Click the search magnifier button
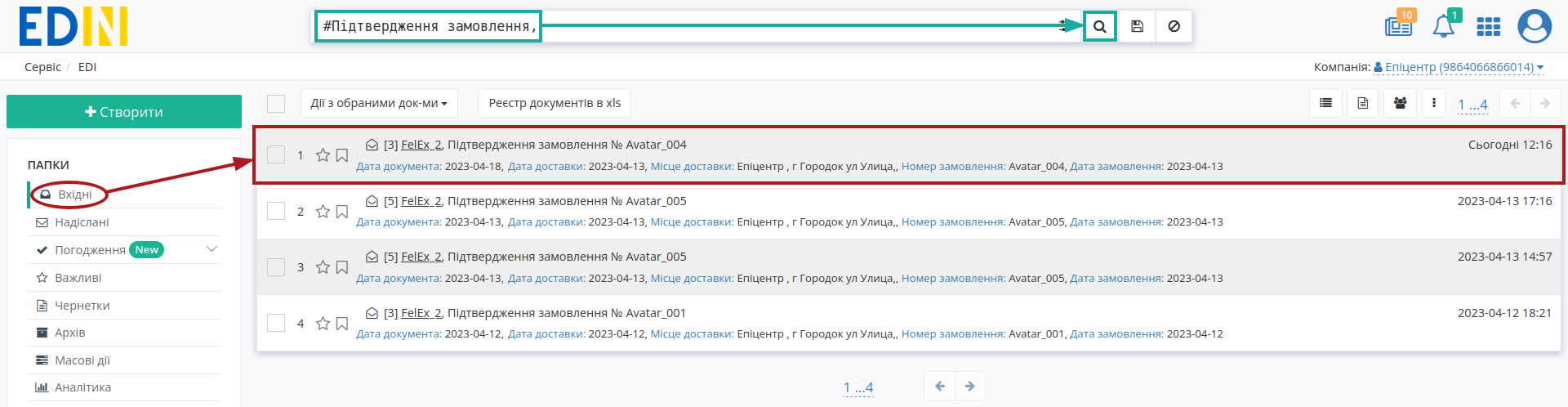The image size is (1568, 407). point(1100,26)
